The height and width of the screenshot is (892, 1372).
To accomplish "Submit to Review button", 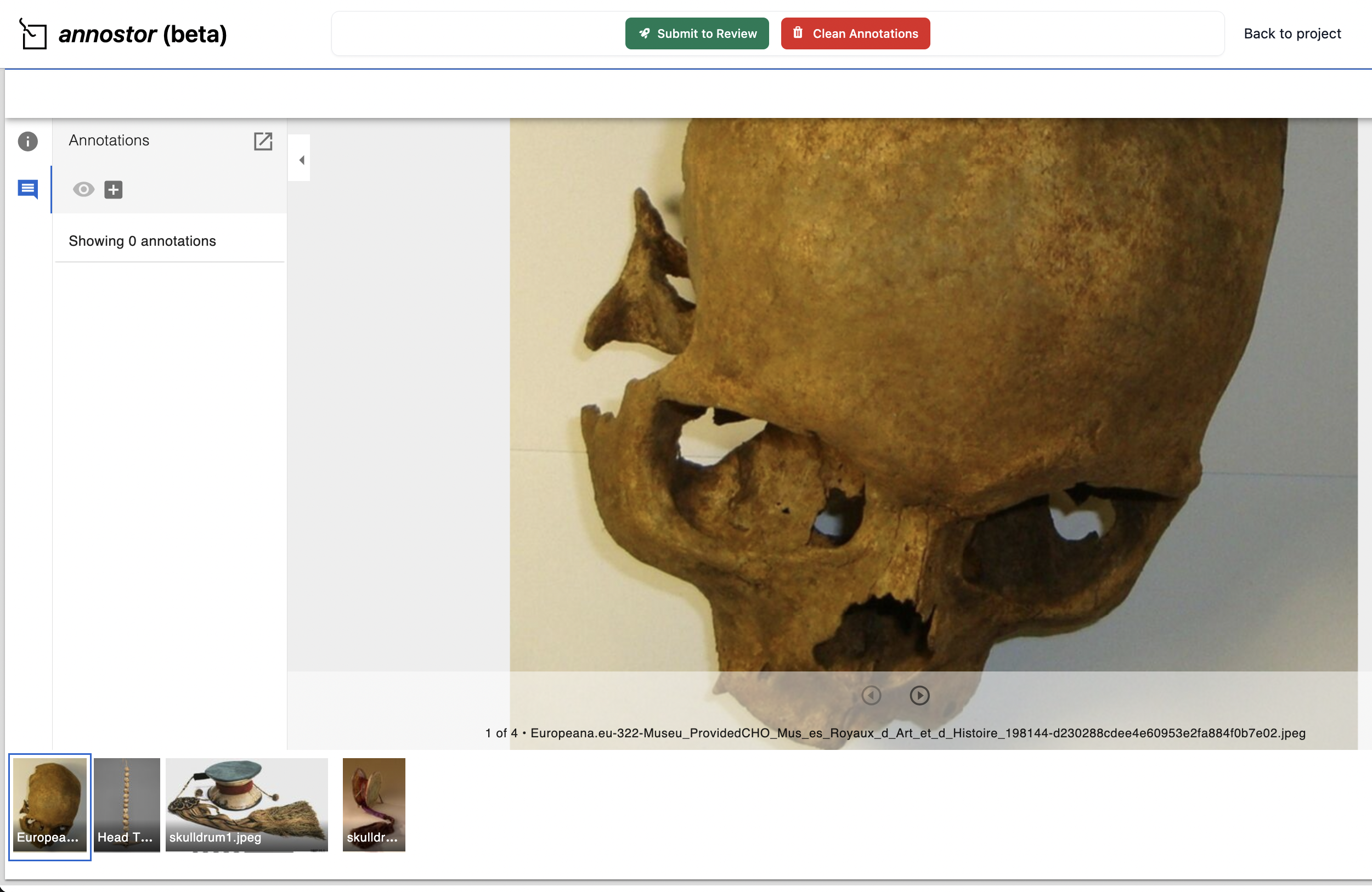I will coord(697,33).
